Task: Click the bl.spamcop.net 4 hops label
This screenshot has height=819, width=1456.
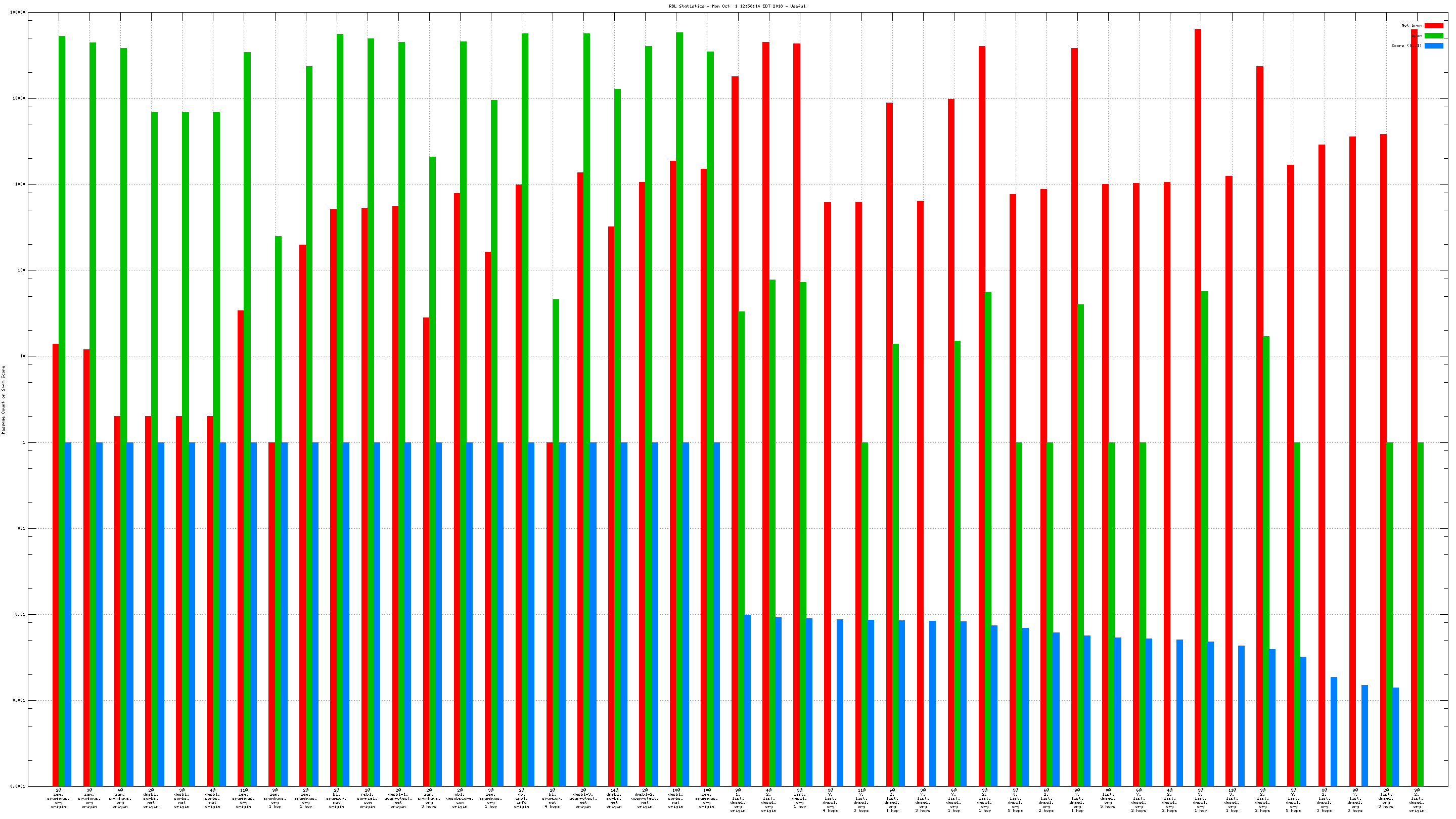Action: [x=553, y=798]
